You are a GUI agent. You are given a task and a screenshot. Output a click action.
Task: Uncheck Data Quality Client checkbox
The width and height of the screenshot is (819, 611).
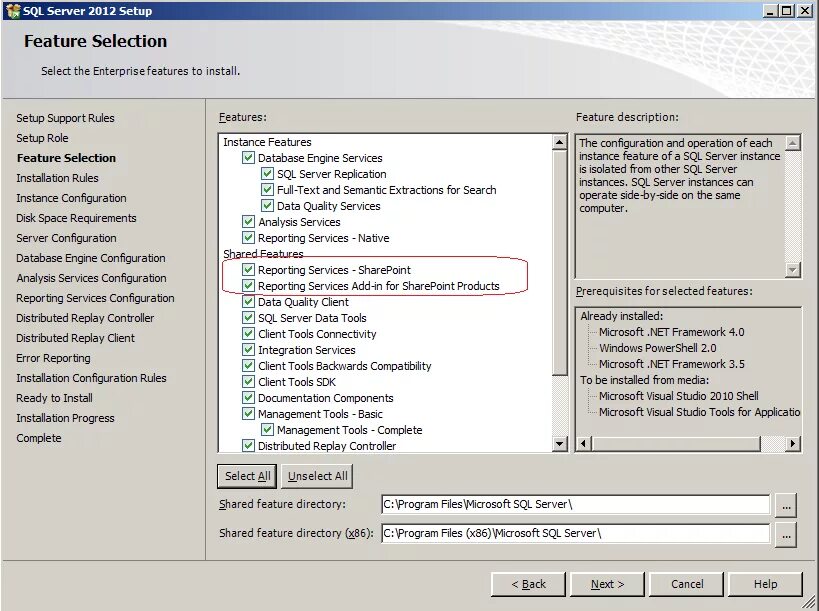coord(248,302)
